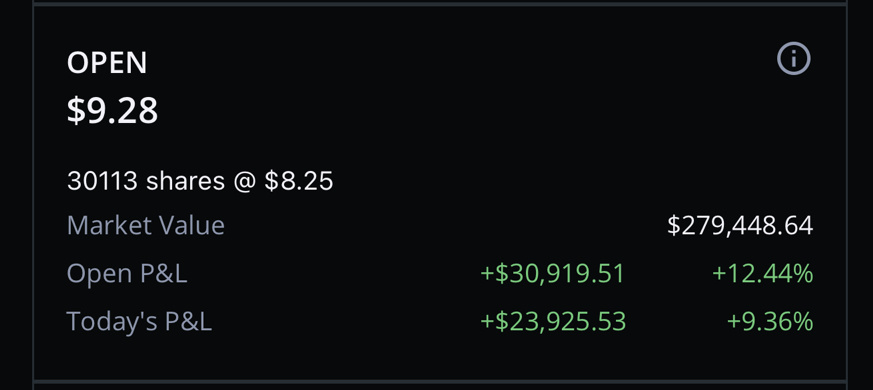The height and width of the screenshot is (390, 873).
Task: Click the +9.36% today's P&L percentage
Action: coord(770,322)
